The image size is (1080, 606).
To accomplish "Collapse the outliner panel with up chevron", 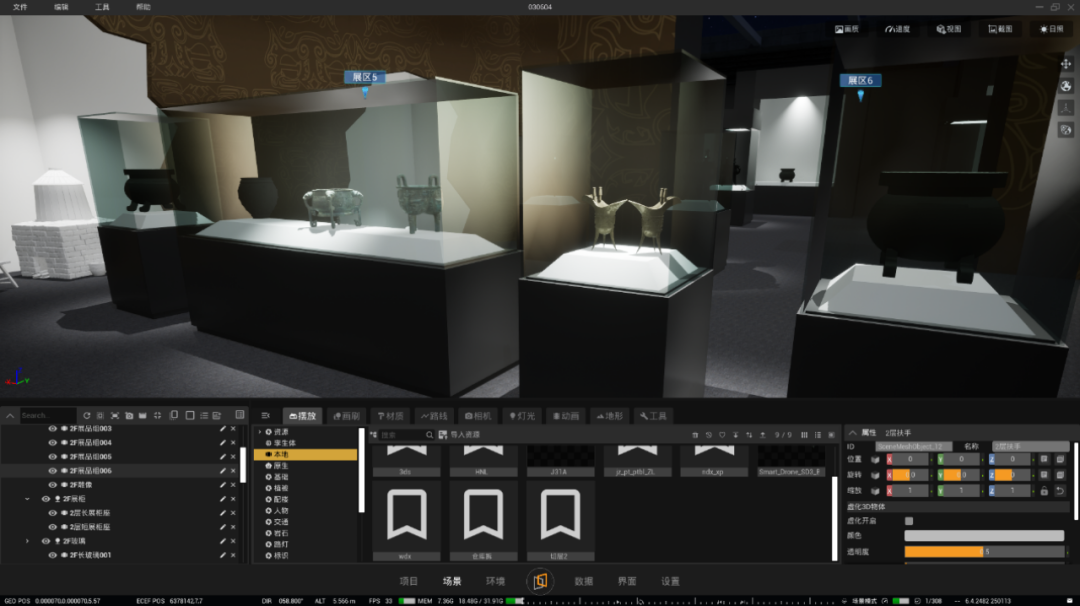I will point(10,416).
